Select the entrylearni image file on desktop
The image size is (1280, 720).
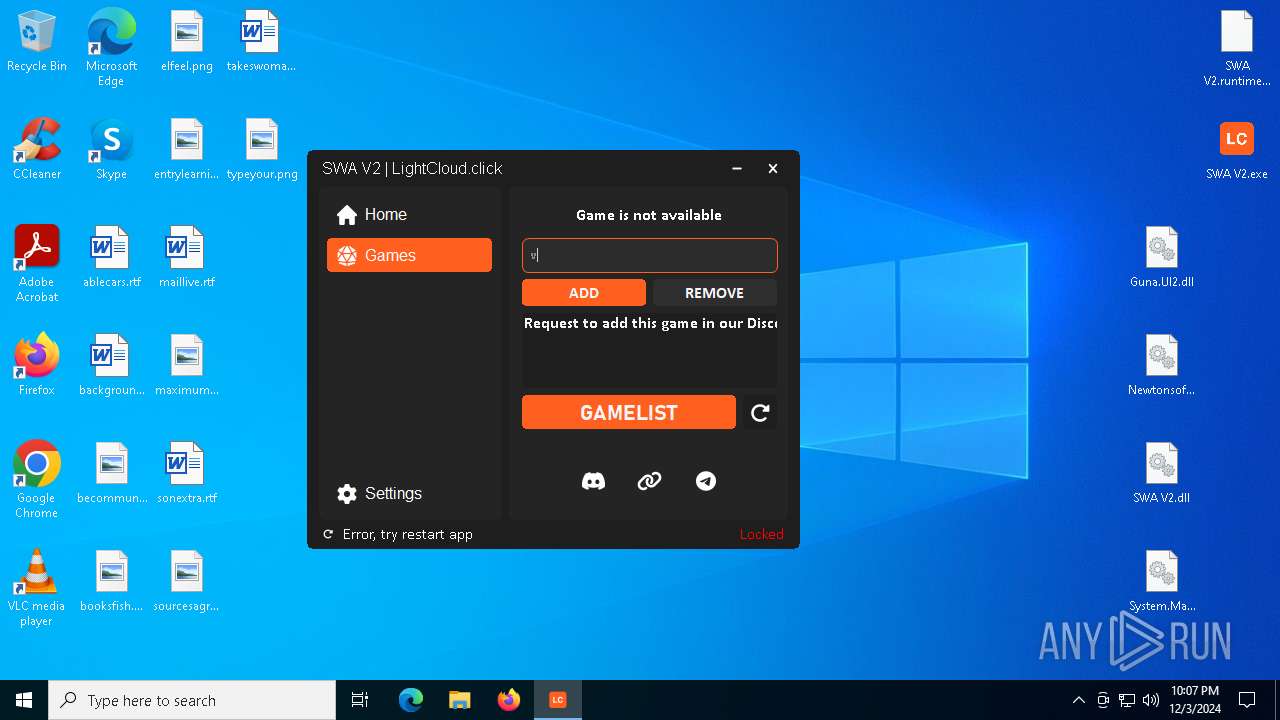[187, 149]
